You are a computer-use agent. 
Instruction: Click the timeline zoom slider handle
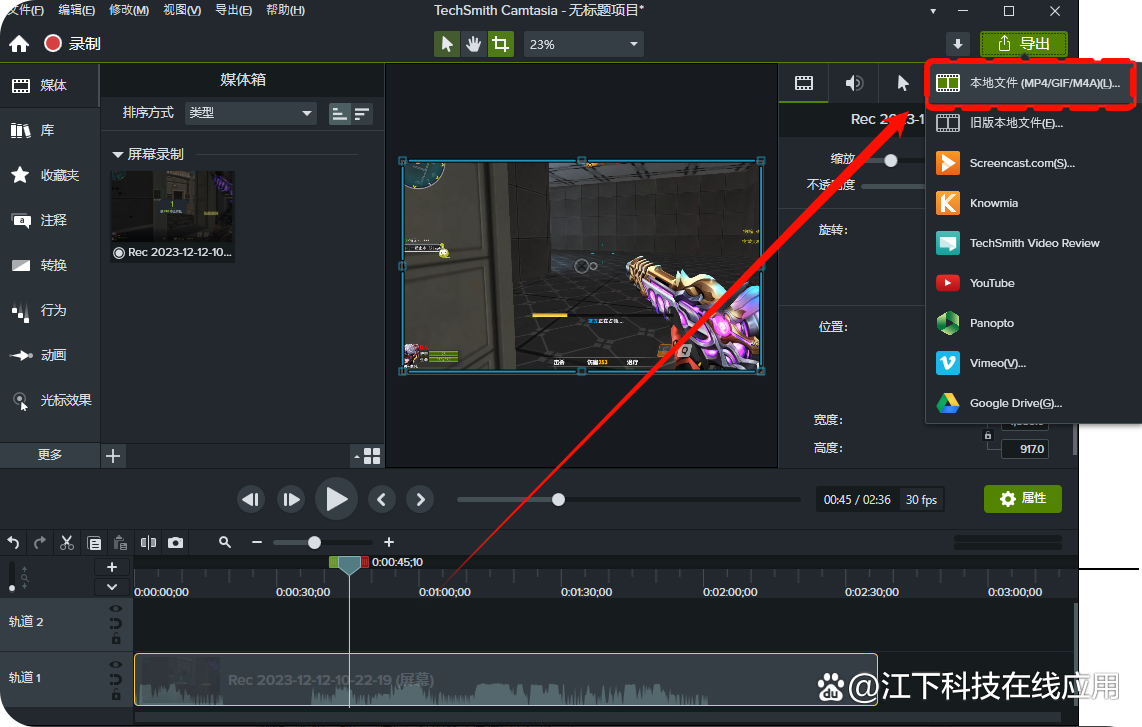tap(314, 542)
